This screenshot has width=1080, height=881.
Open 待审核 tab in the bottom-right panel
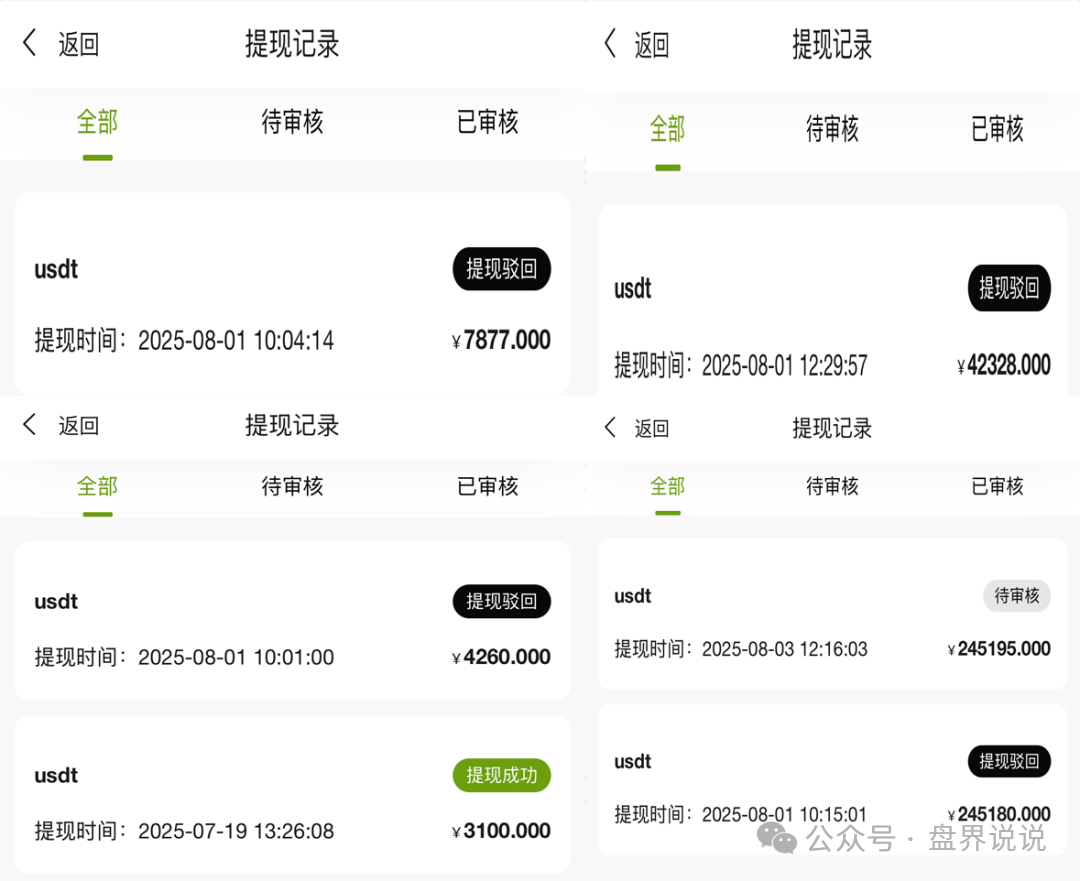point(832,487)
